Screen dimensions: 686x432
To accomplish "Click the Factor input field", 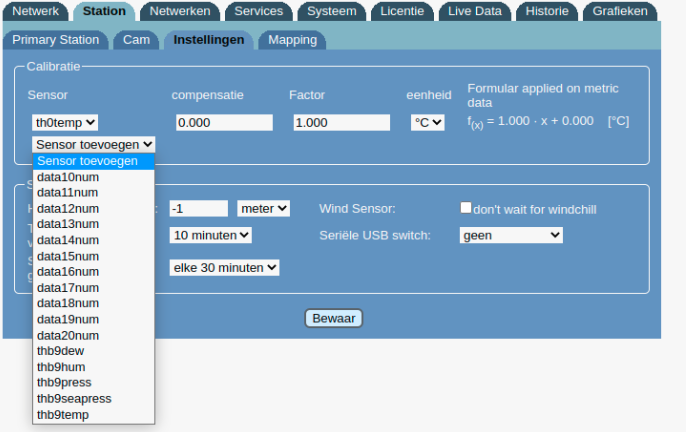I will pyautogui.click(x=341, y=122).
